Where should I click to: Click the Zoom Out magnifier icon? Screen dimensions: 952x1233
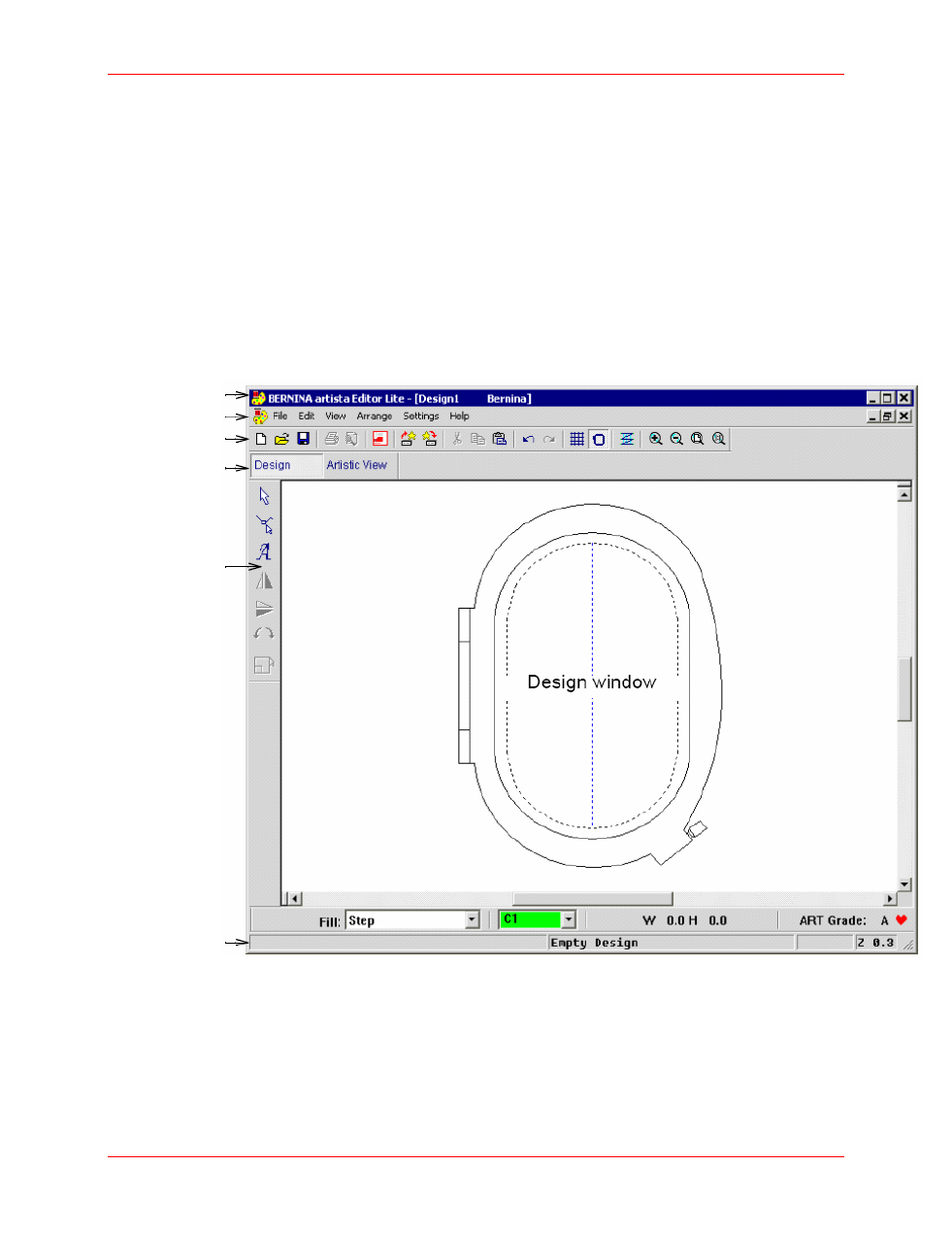[676, 439]
